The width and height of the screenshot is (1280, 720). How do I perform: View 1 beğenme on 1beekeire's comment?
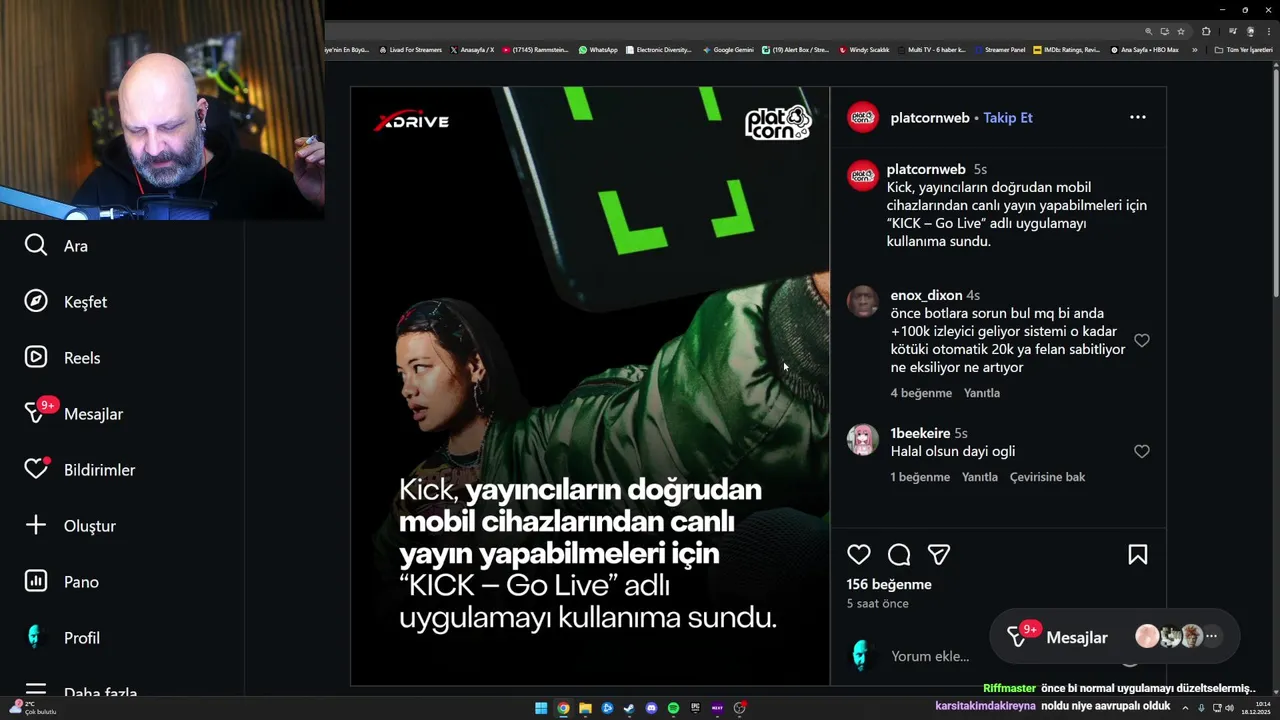pos(920,477)
